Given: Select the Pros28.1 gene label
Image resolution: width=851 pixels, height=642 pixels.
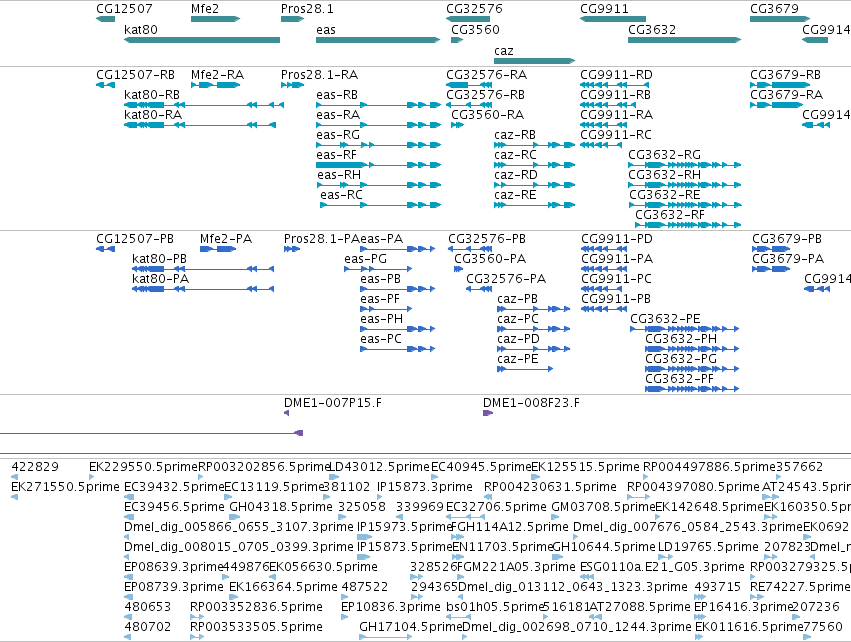Looking at the screenshot, I should coord(307,9).
